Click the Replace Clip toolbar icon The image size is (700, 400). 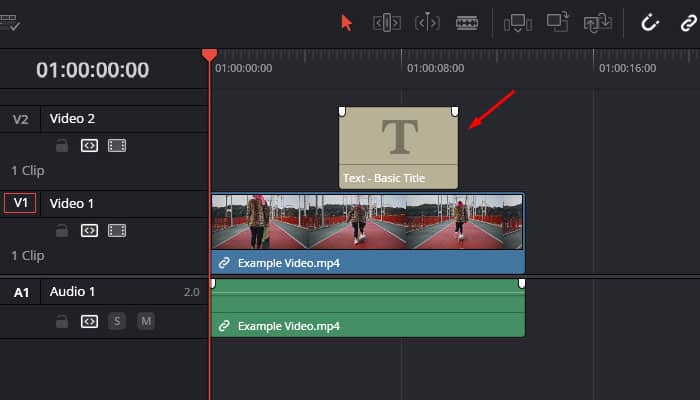(598, 23)
